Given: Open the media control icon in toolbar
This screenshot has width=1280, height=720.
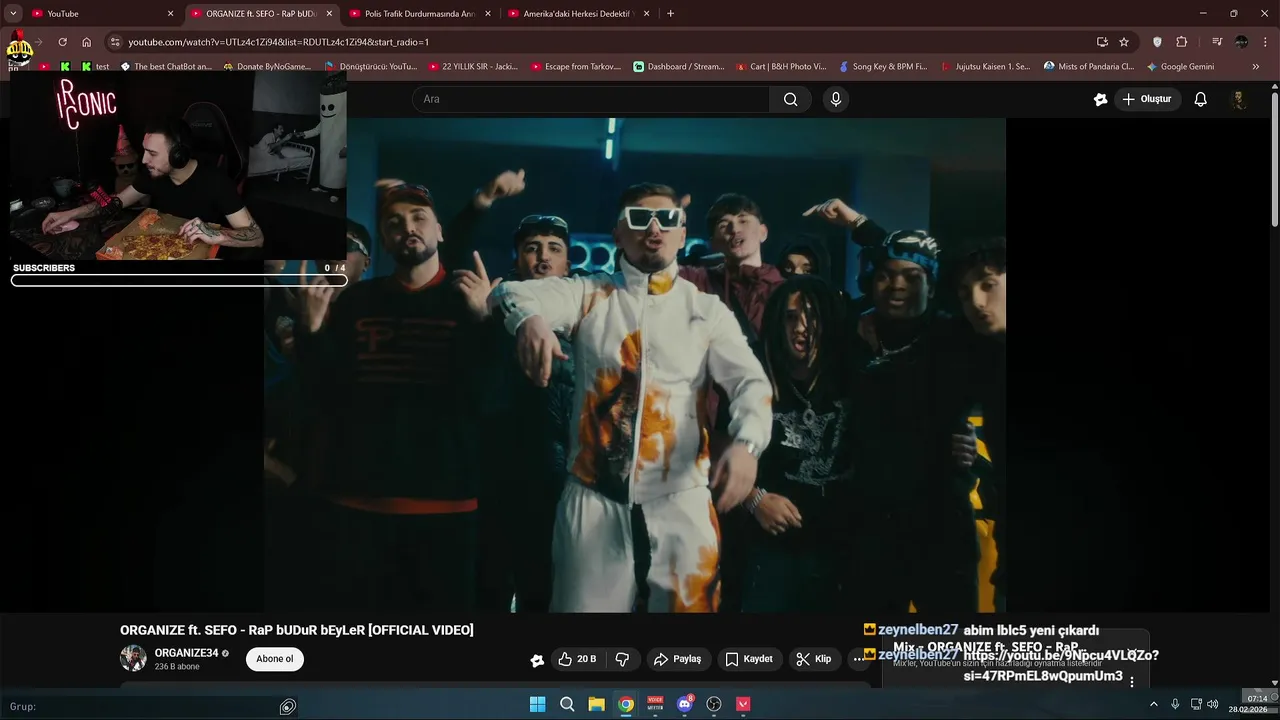Looking at the screenshot, I should pyautogui.click(x=1217, y=42).
